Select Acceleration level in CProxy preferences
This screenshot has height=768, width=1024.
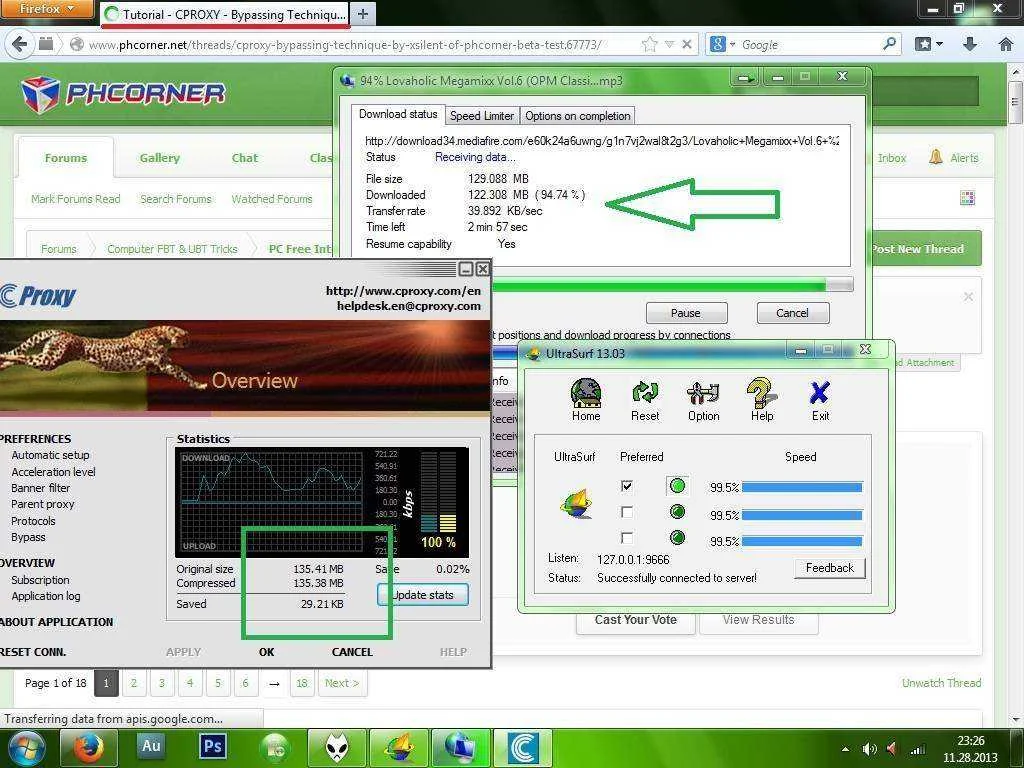click(x=53, y=472)
